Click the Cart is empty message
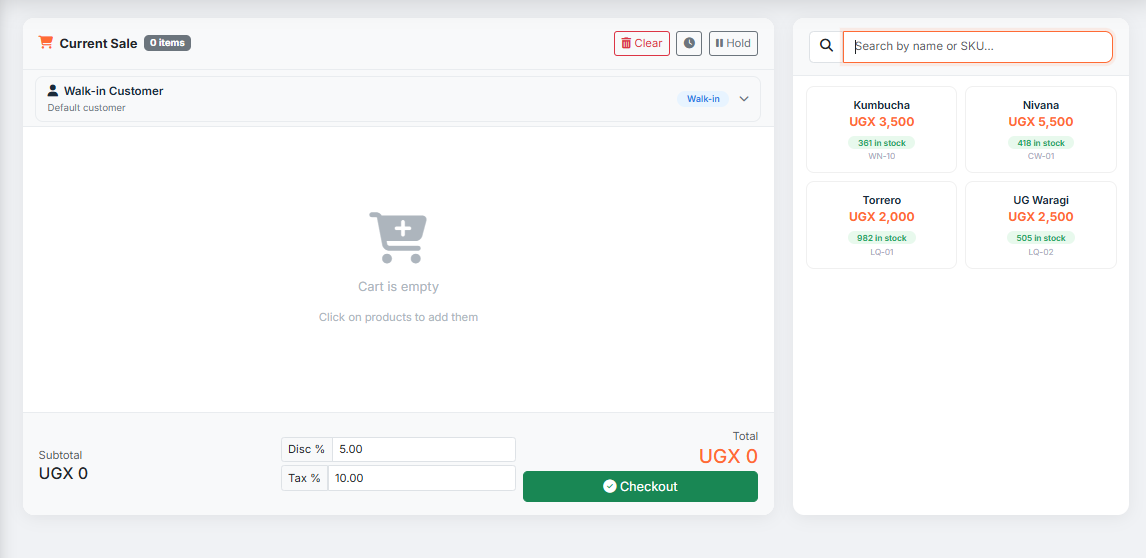Viewport: 1146px width, 558px height. tap(398, 287)
